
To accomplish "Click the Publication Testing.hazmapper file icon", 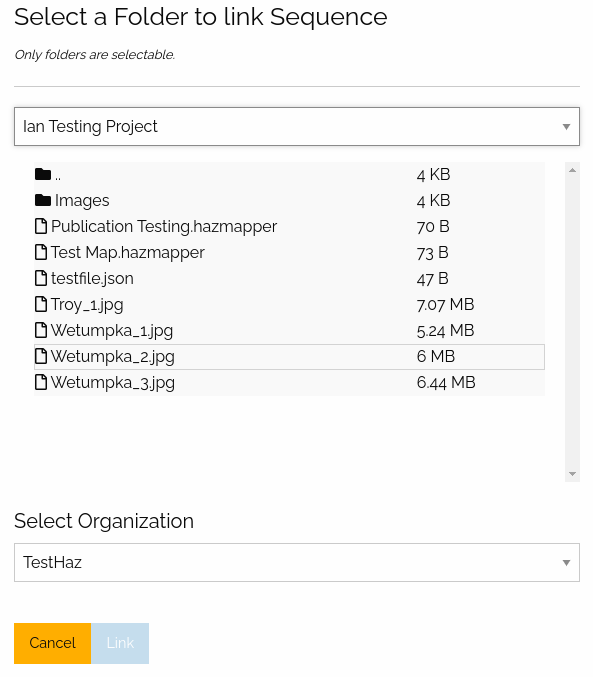I will pos(41,226).
